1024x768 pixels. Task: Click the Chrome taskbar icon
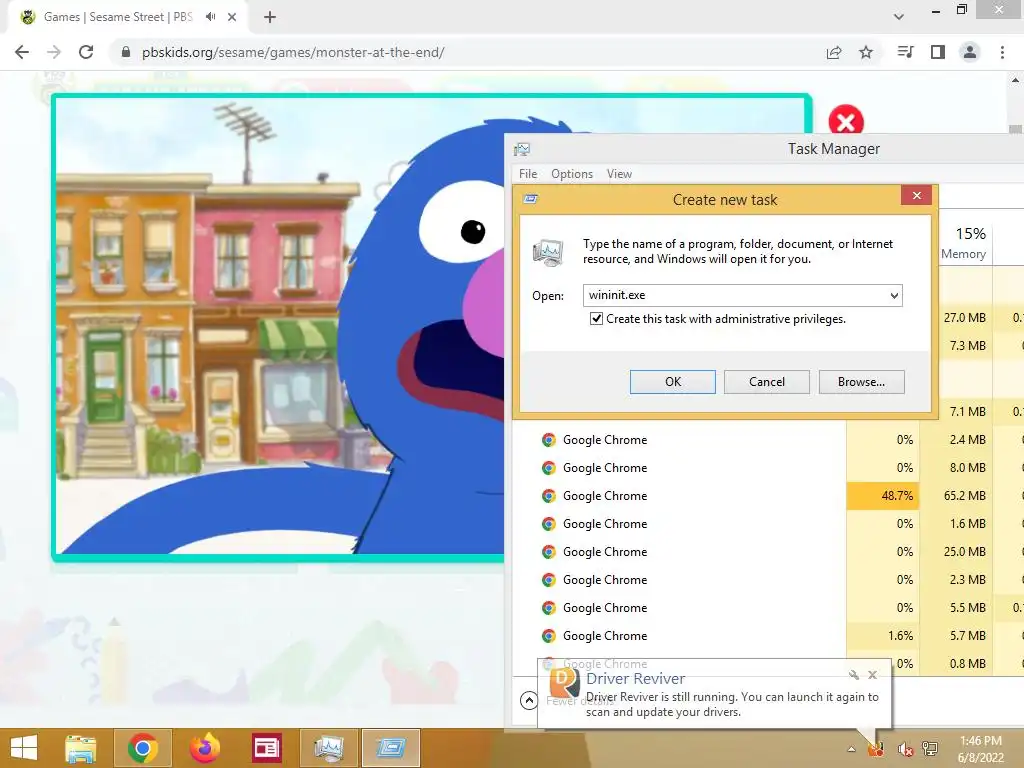142,748
